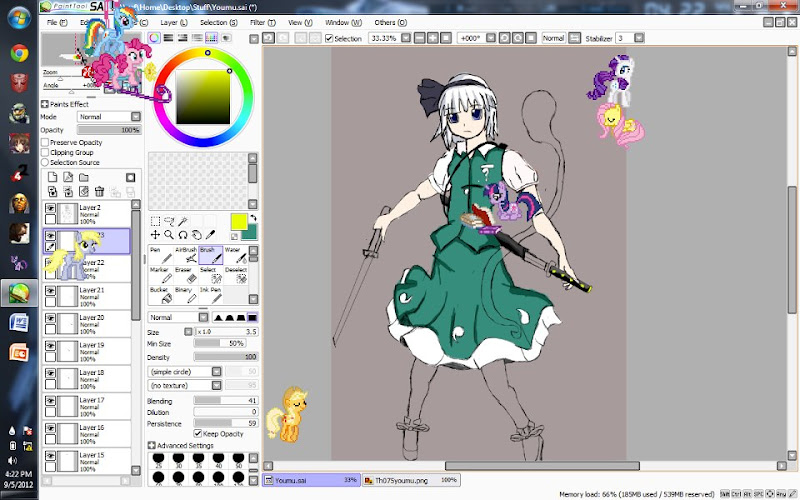Choose the Deselect pen tool

(x=235, y=275)
